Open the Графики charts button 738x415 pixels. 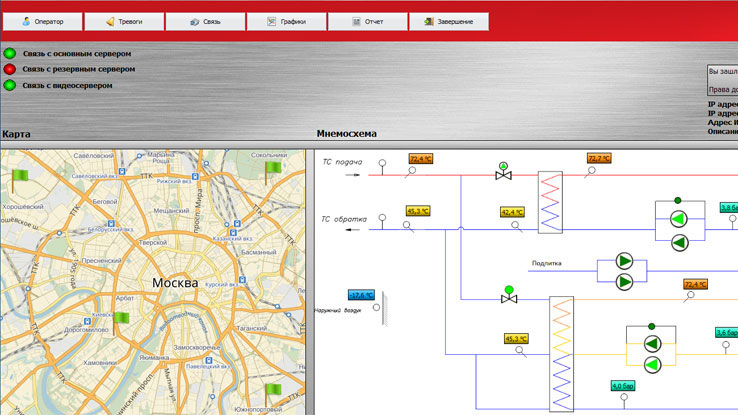(x=286, y=22)
